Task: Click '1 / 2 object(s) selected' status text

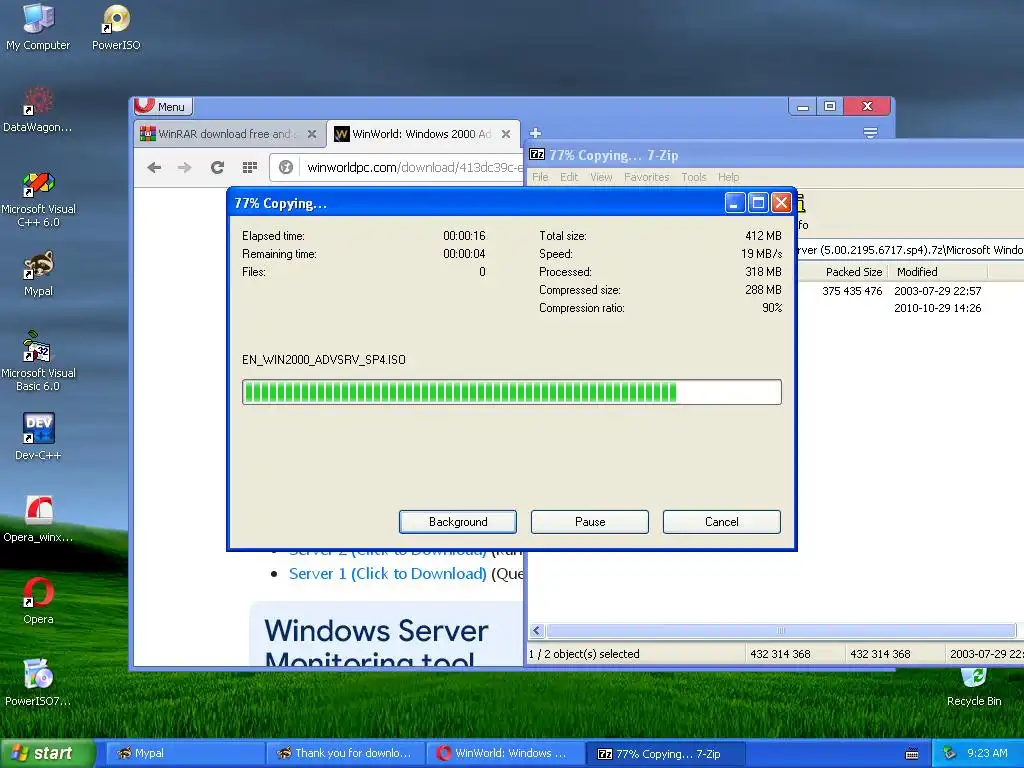Action: pos(584,654)
